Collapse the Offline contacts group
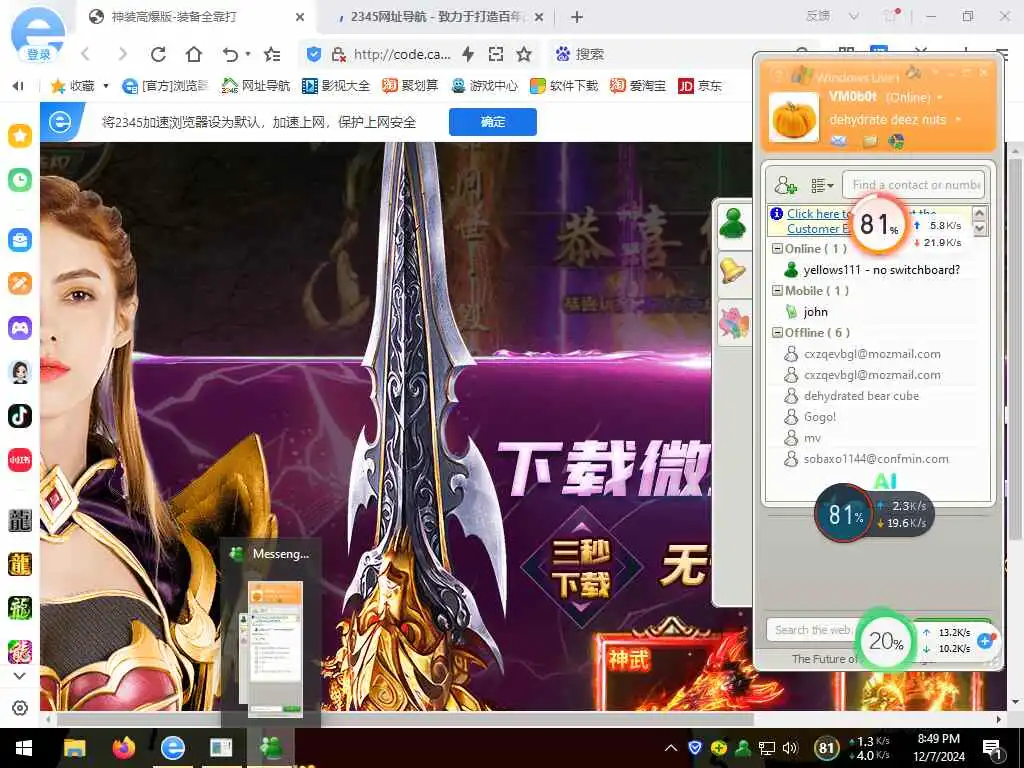Viewport: 1024px width, 768px height. [x=777, y=332]
